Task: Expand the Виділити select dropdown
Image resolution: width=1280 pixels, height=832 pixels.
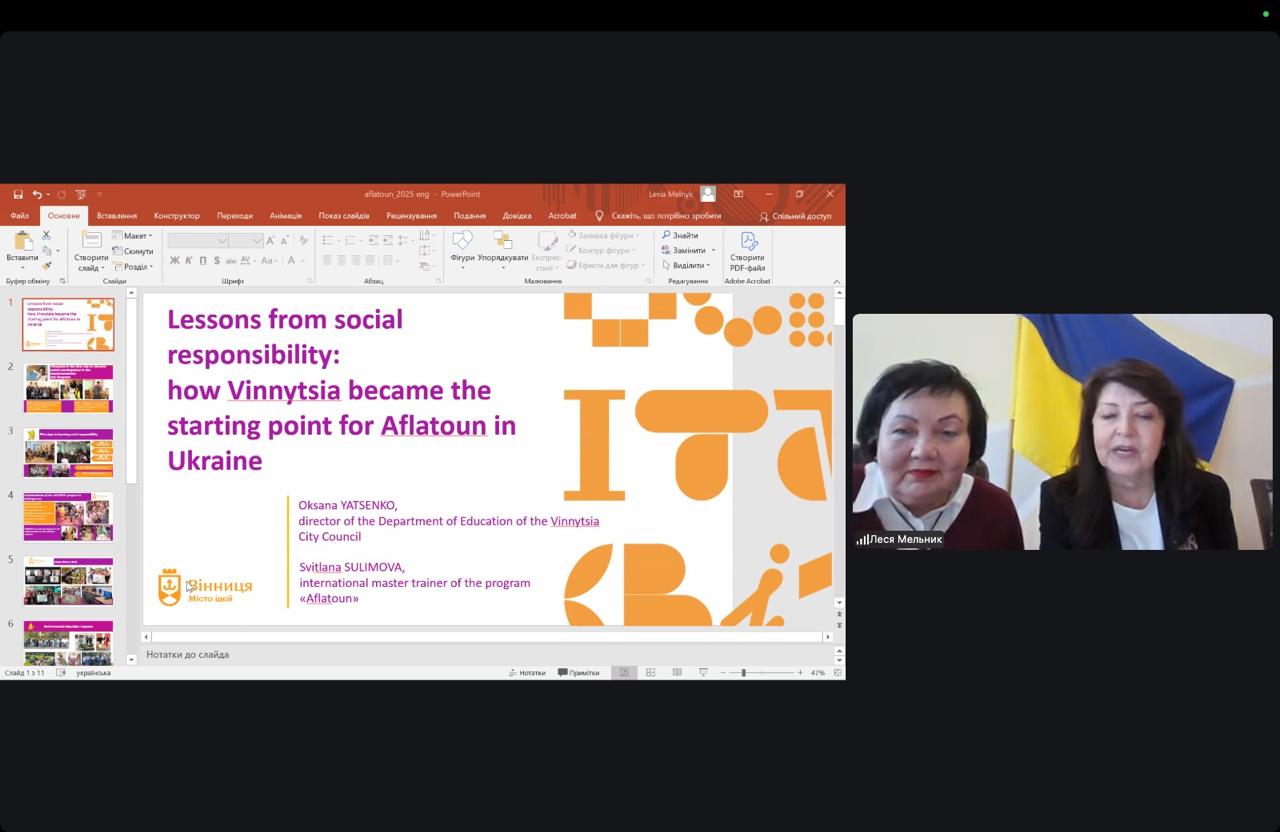Action: [688, 266]
